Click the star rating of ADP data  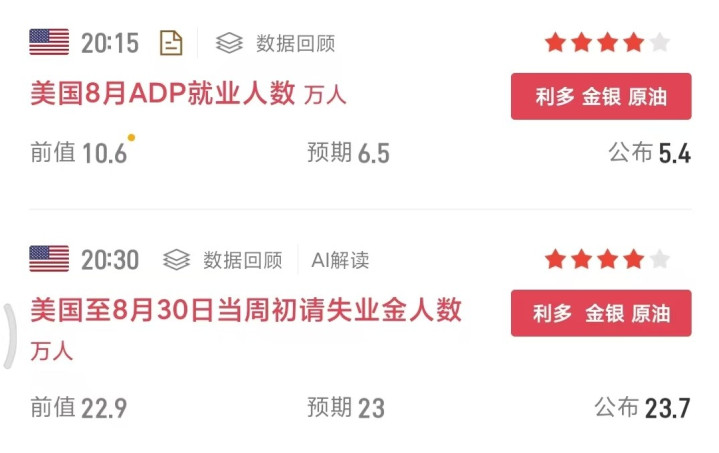tap(607, 42)
